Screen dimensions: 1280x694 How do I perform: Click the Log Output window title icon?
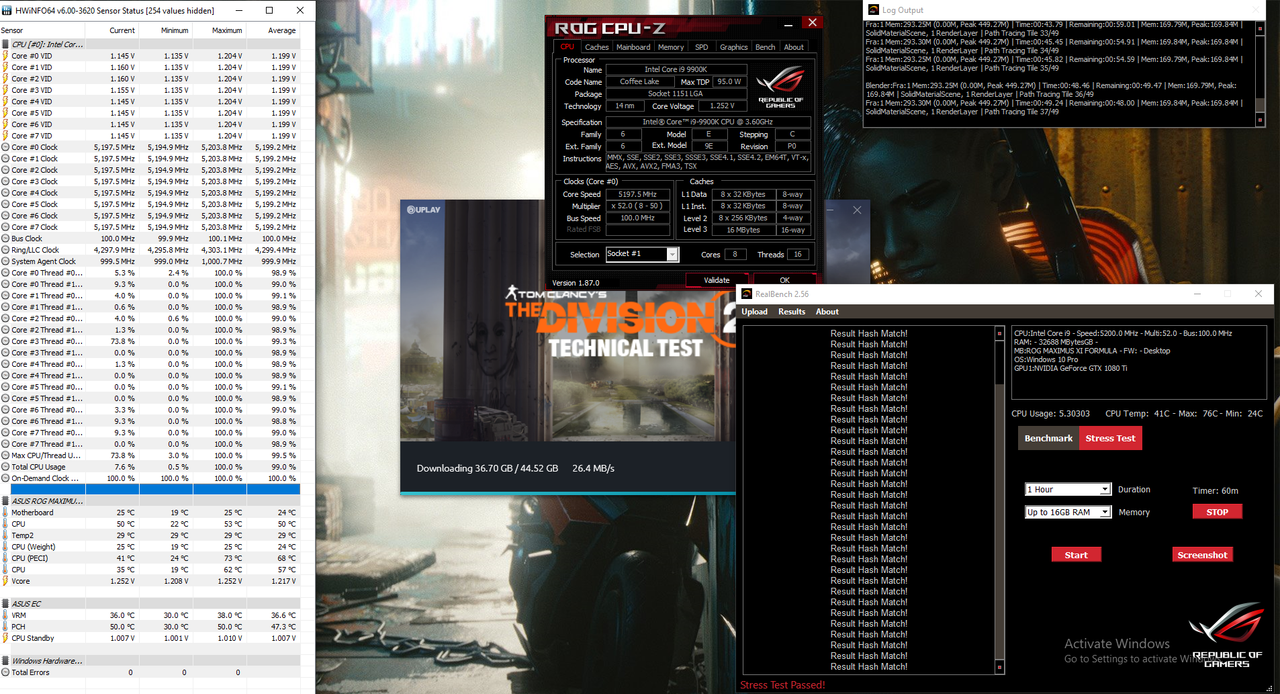pyautogui.click(x=872, y=9)
